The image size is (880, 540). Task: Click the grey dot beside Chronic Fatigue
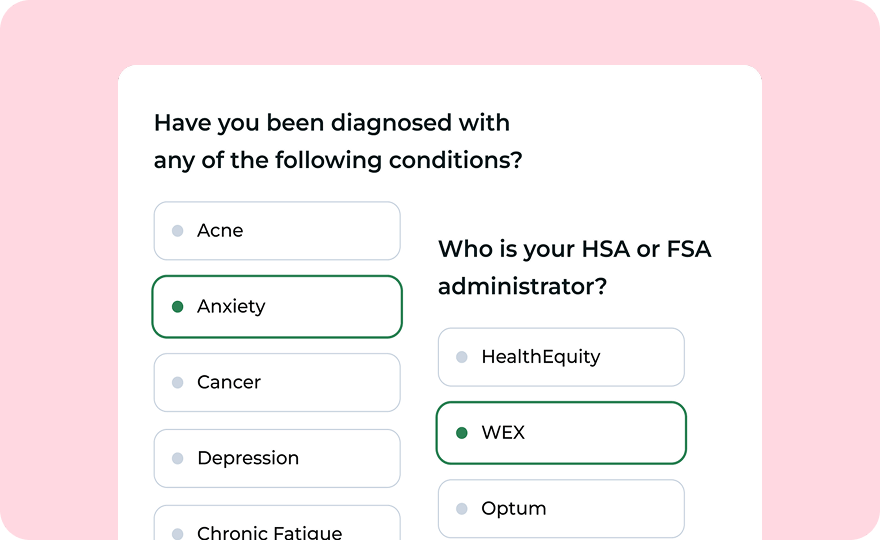pos(178,534)
